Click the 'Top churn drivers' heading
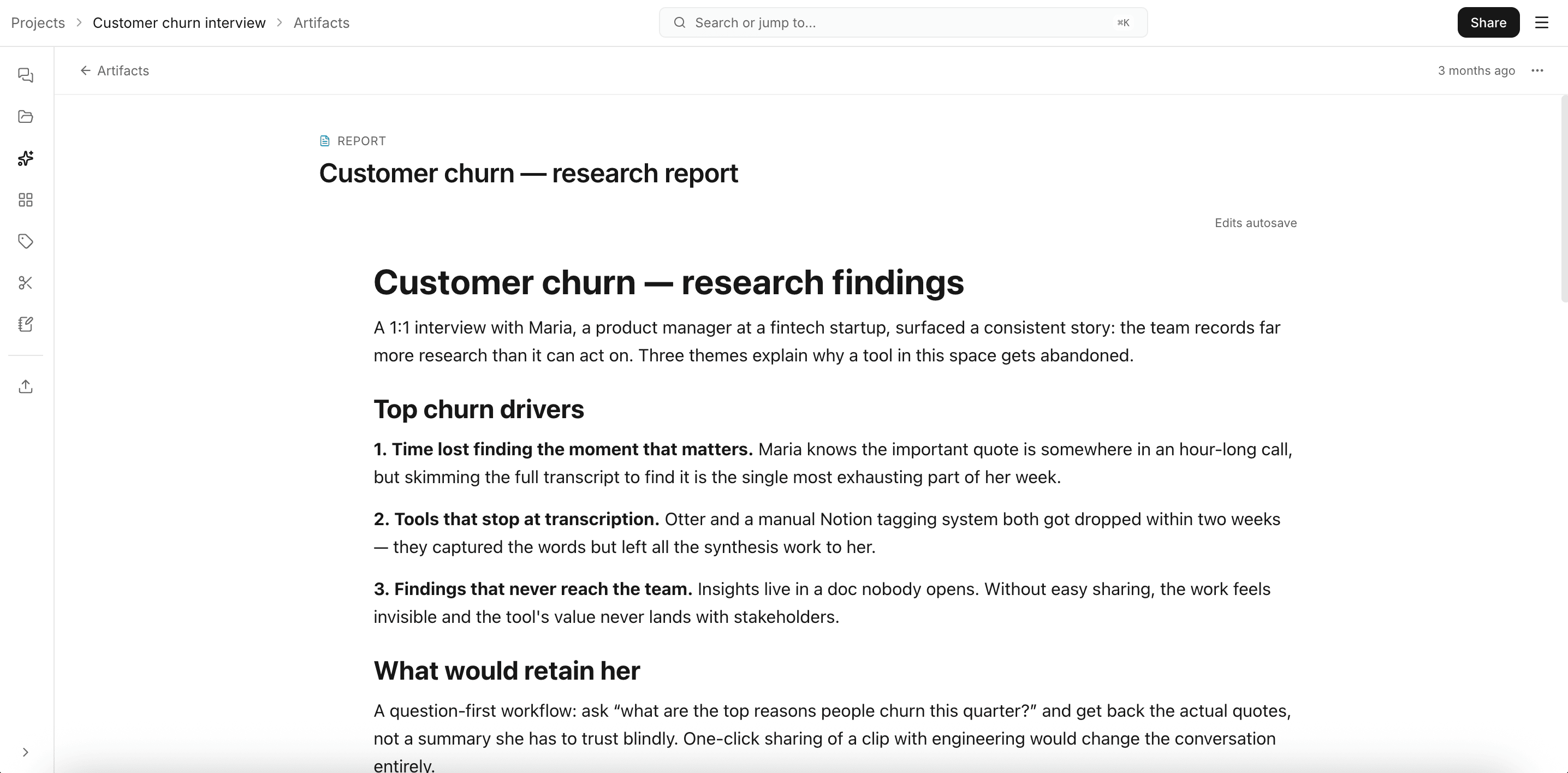 478,409
